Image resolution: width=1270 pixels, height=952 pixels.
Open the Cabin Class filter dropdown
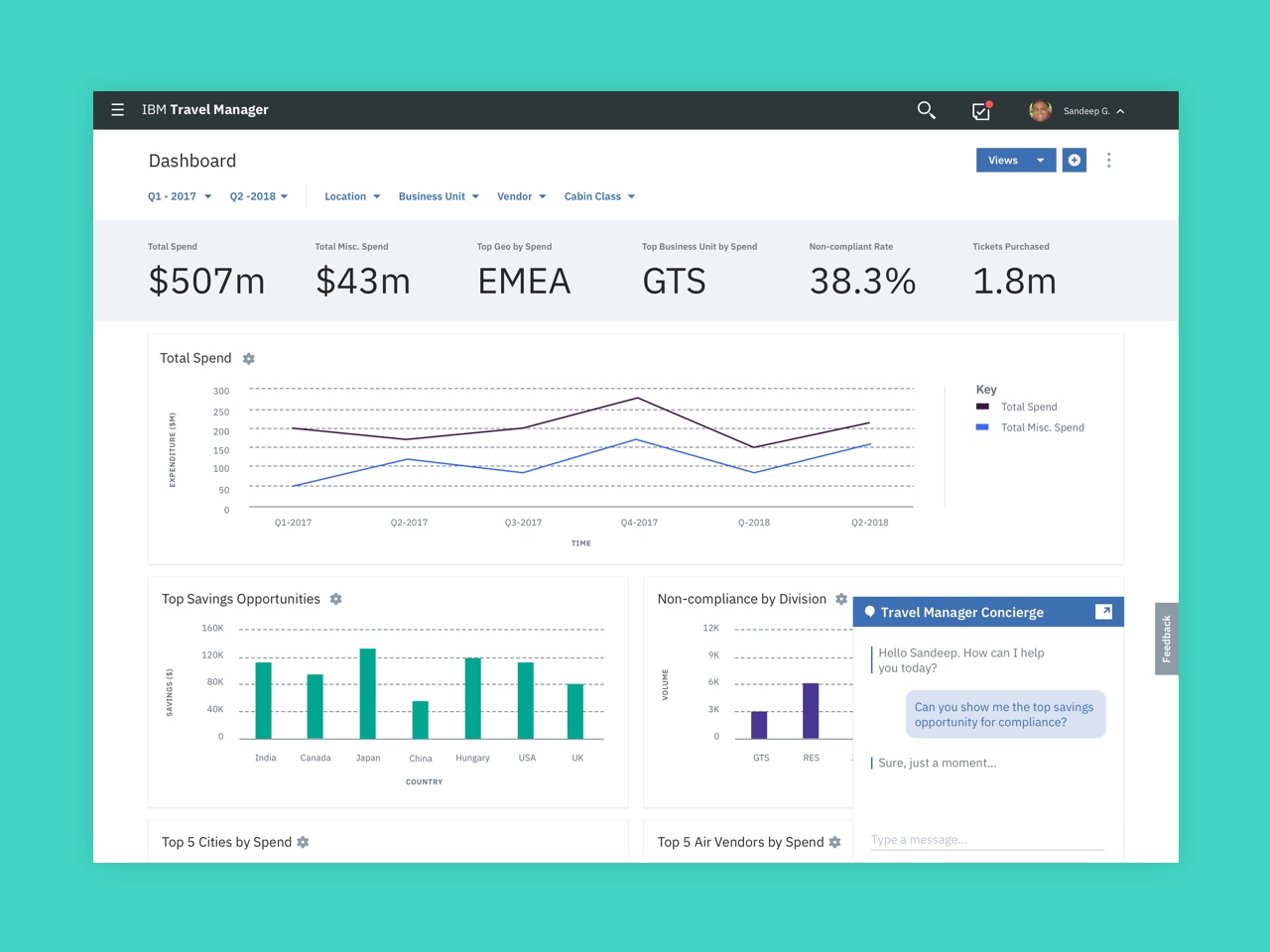(x=598, y=195)
